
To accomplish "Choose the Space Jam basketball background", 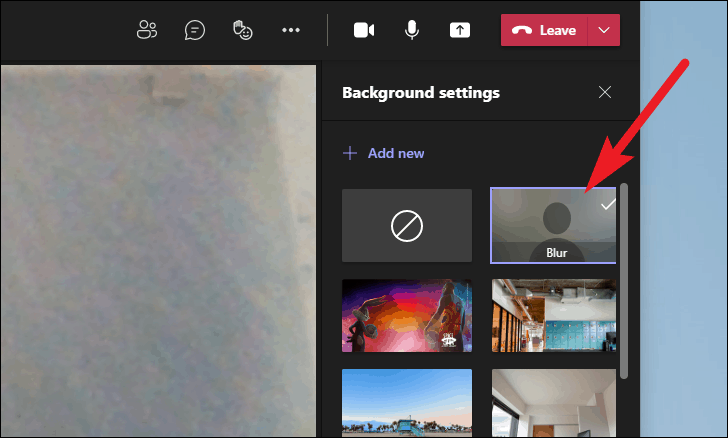I will [407, 315].
